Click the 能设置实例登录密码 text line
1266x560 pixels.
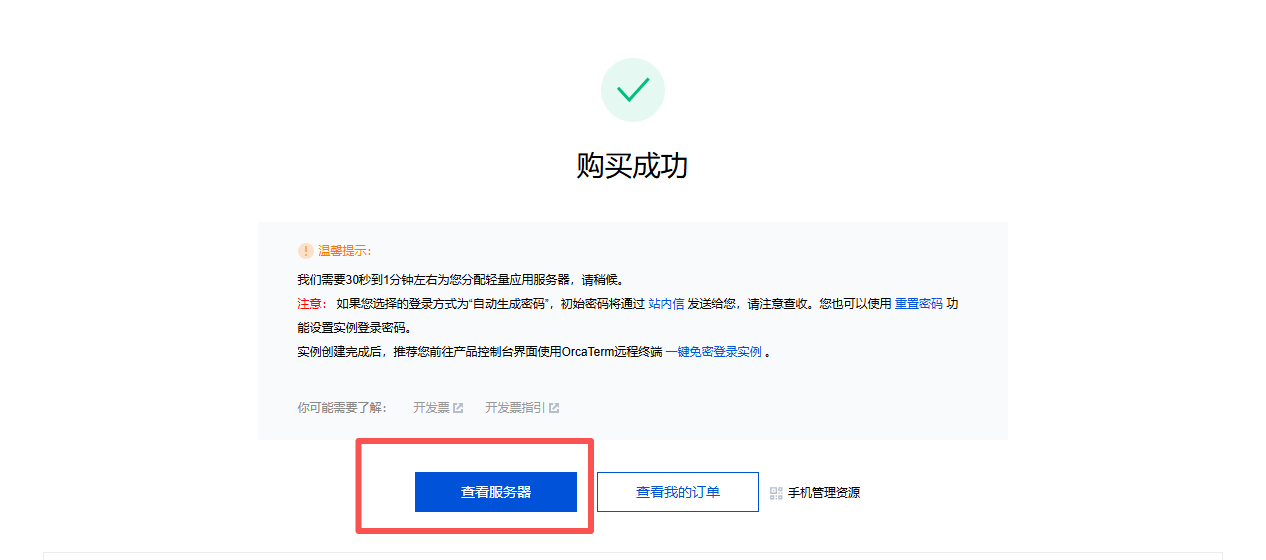[x=354, y=328]
